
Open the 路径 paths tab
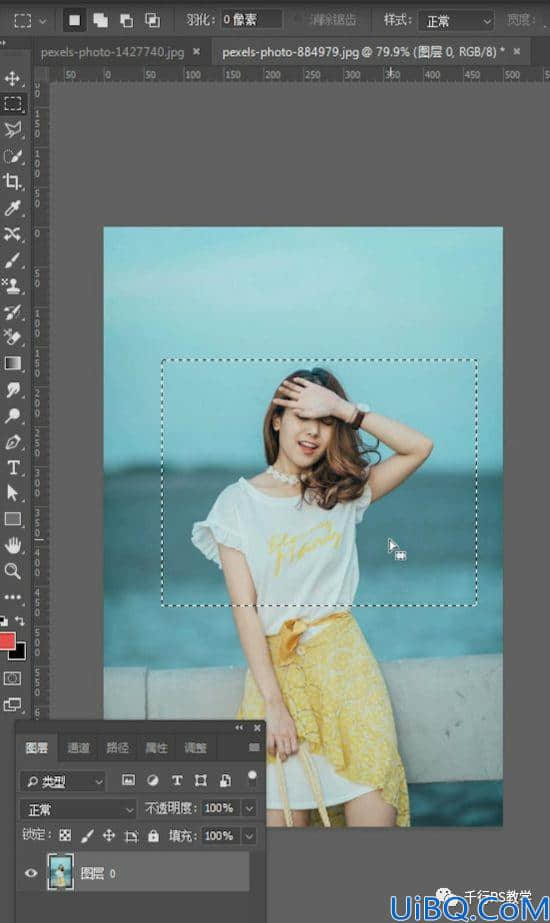point(117,748)
